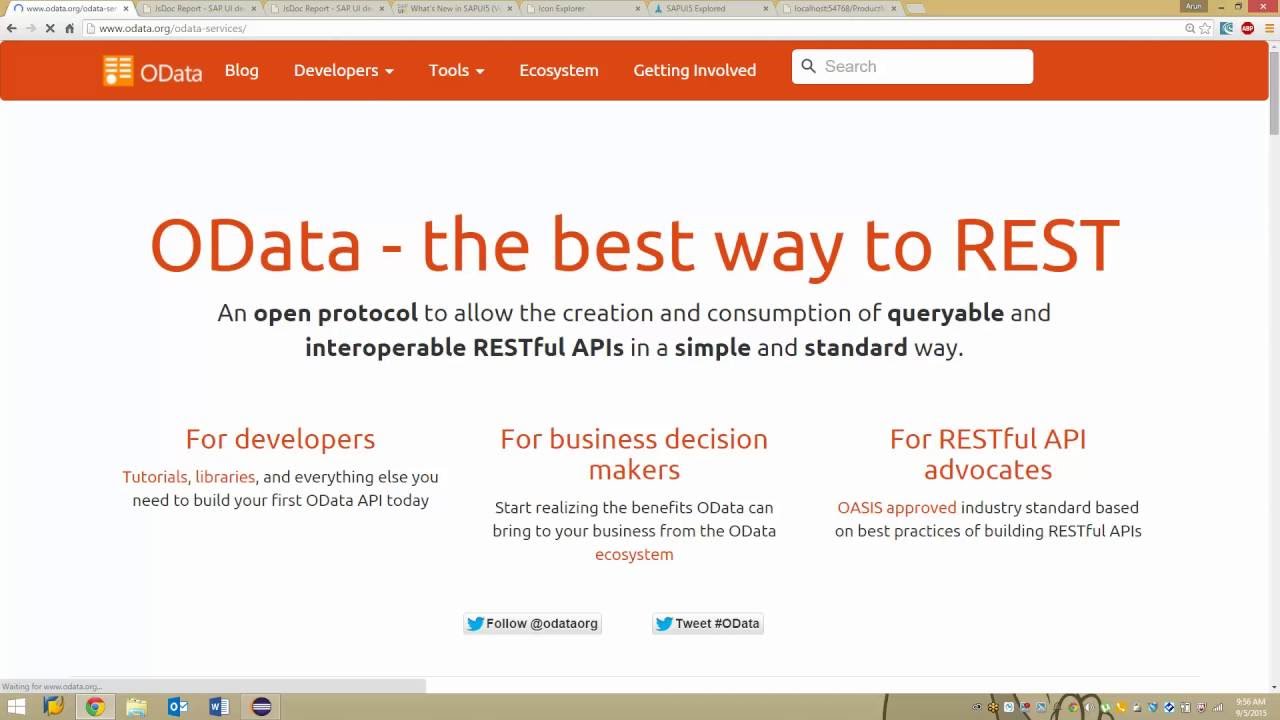Viewport: 1280px width, 720px height.
Task: Switch to the localhost:54768 tab
Action: pos(839,8)
